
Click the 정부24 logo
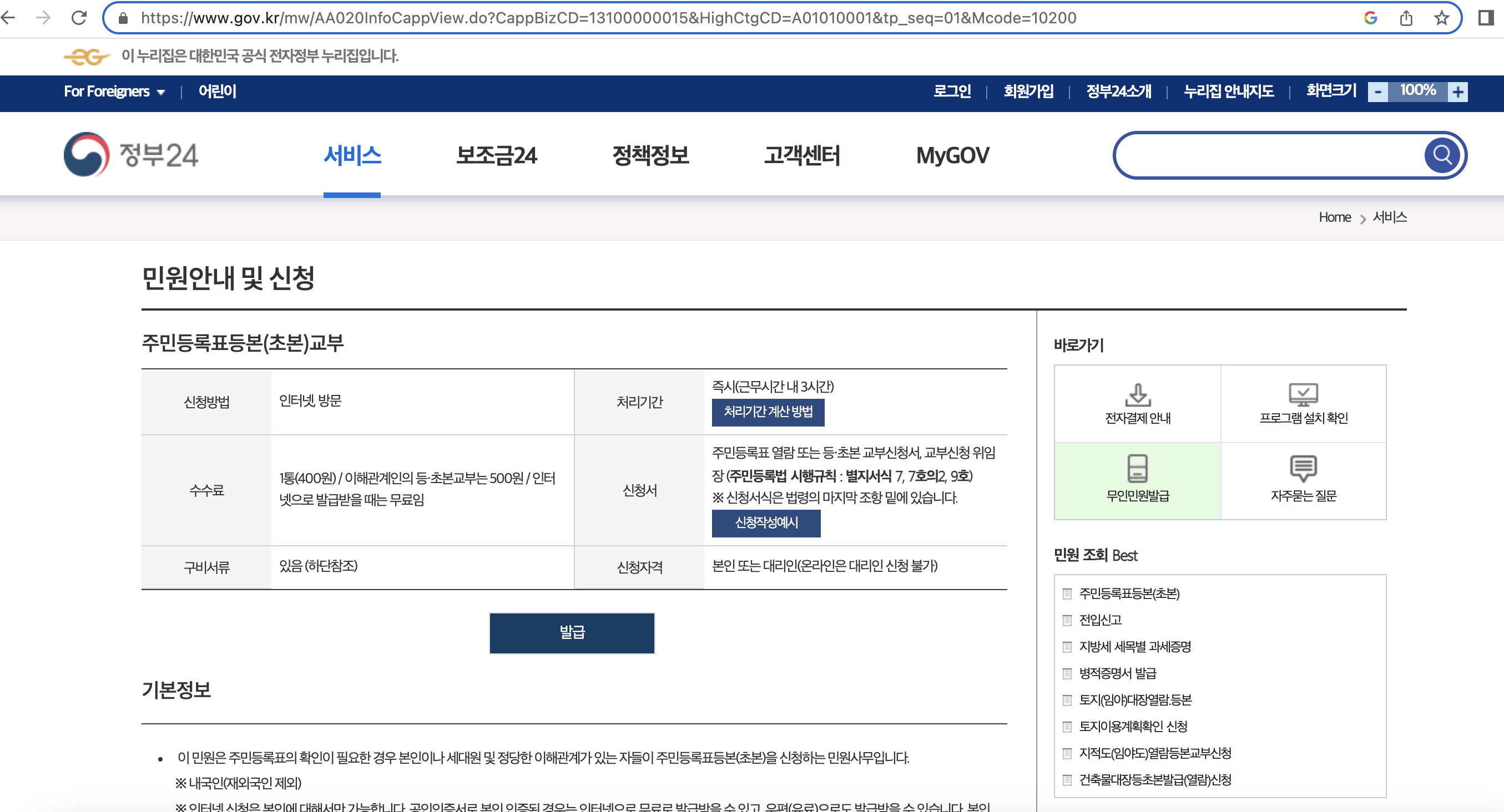tap(131, 155)
